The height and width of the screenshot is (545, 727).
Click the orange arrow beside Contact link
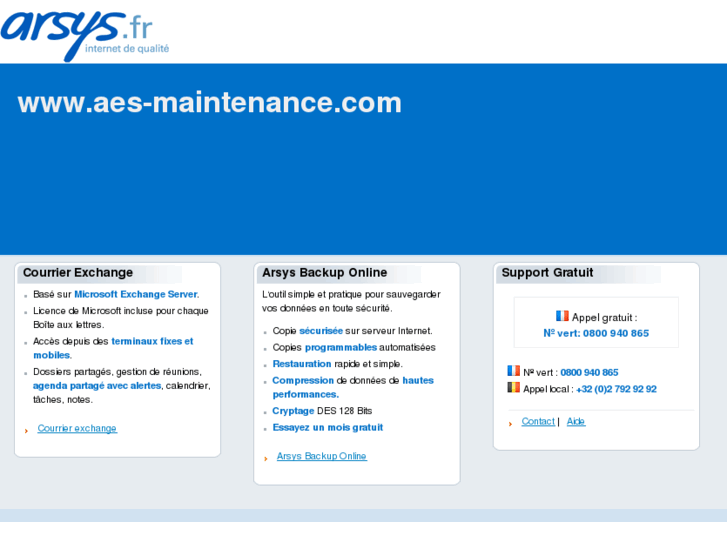(x=510, y=424)
